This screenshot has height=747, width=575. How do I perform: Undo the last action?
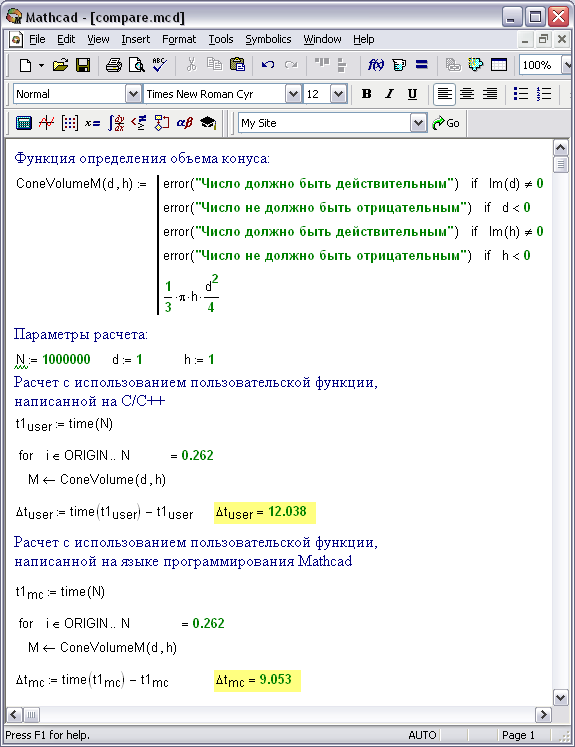coord(268,65)
